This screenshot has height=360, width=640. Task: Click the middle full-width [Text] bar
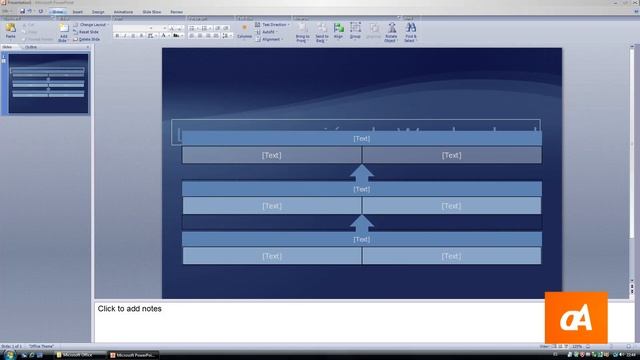point(362,189)
